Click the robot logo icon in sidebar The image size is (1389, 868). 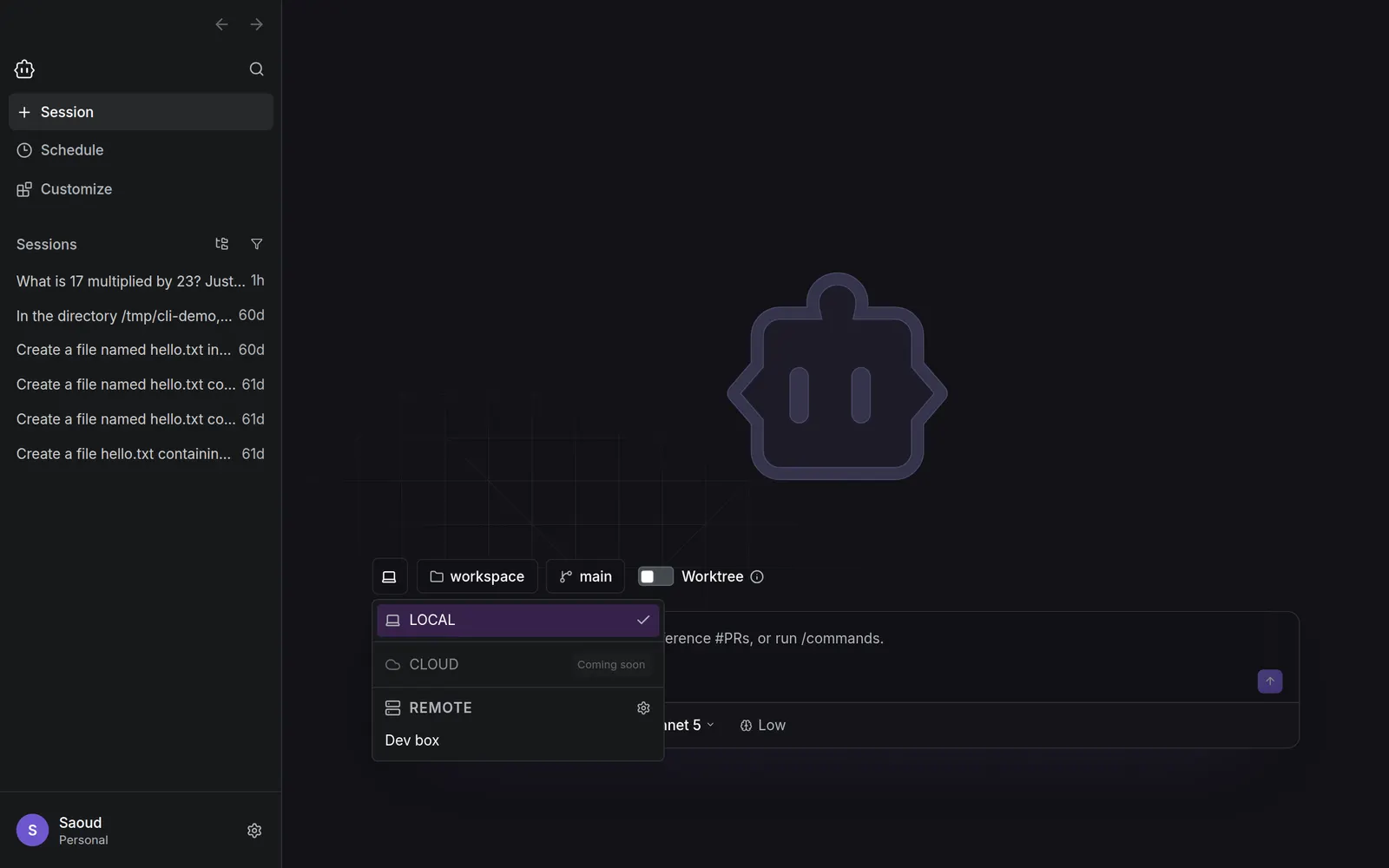click(x=24, y=69)
